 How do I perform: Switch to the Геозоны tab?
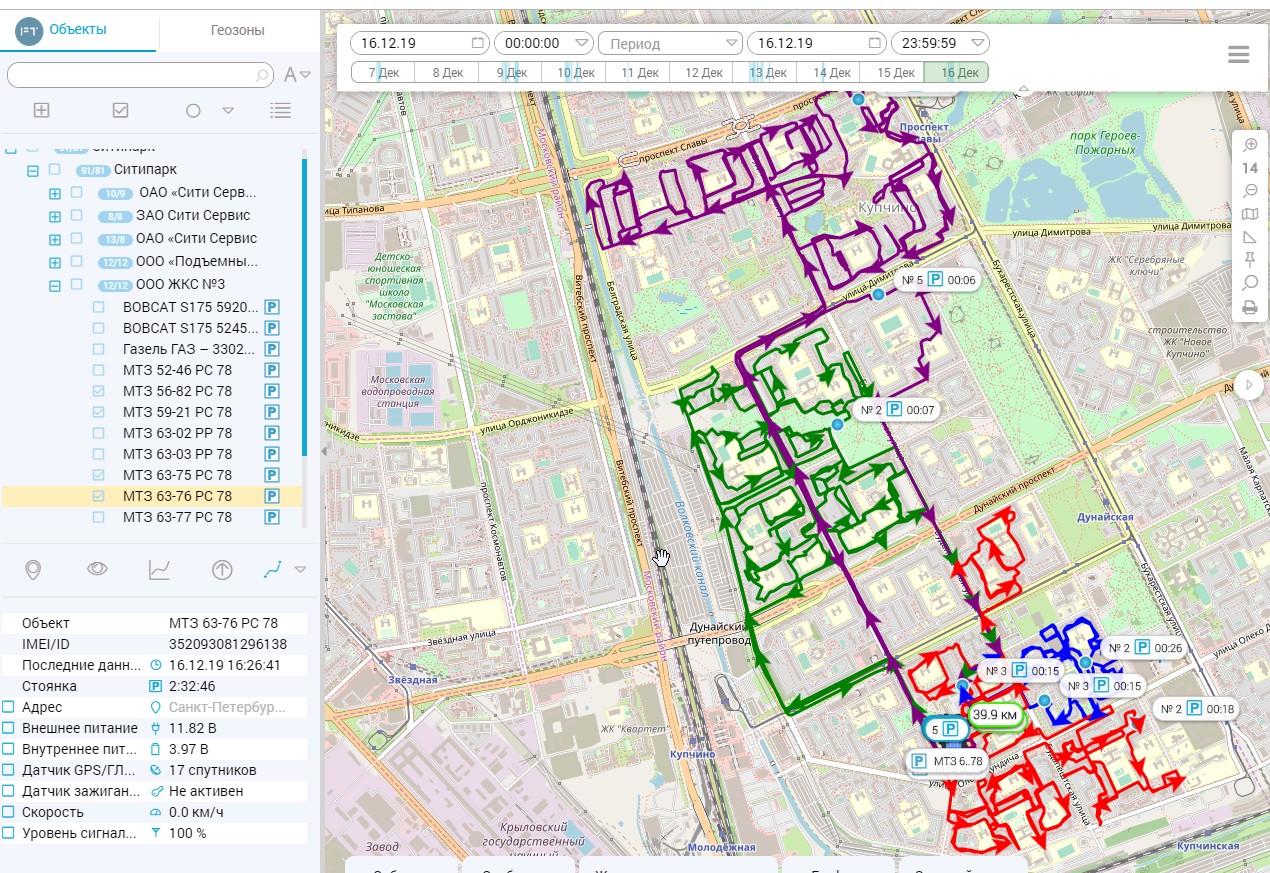pos(237,30)
